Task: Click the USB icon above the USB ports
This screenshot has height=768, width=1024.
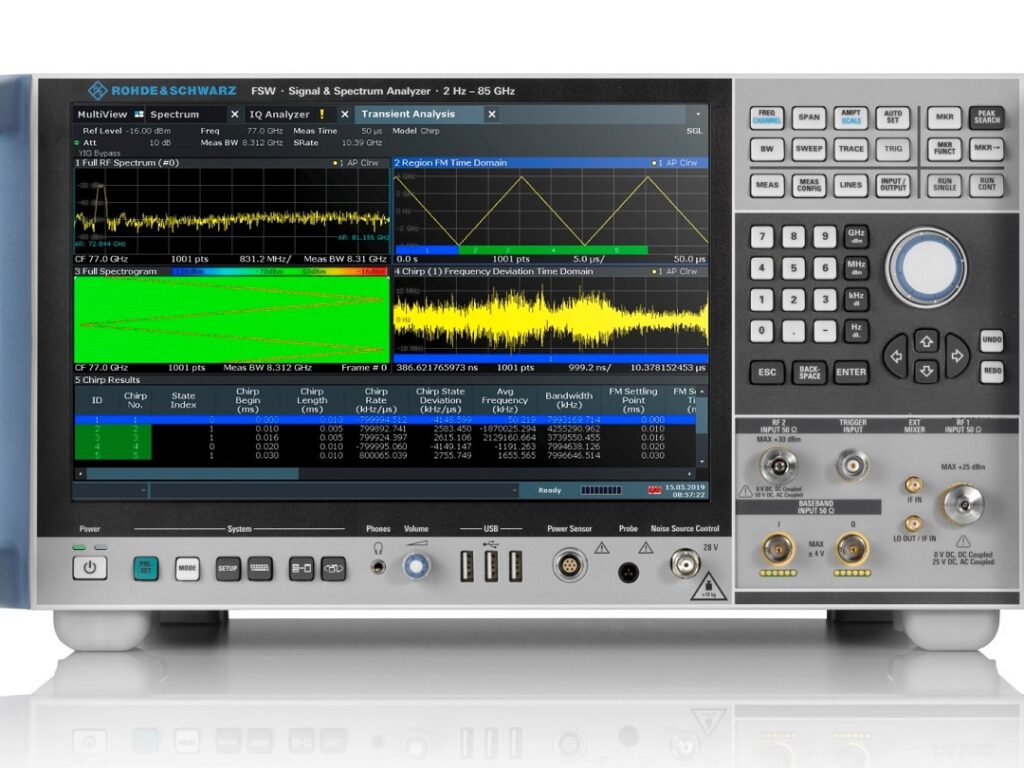Action: coord(491,544)
